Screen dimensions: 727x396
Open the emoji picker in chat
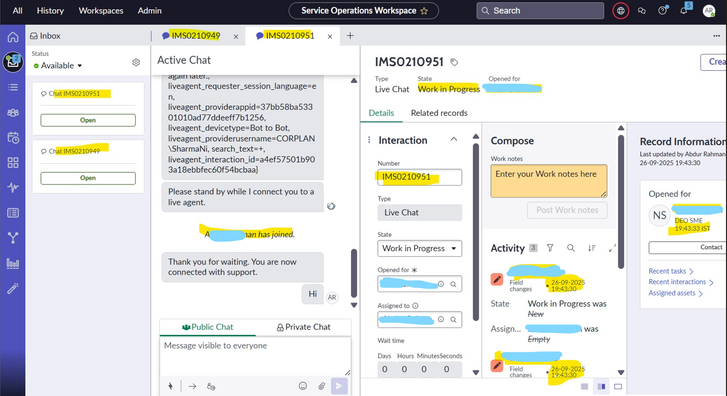click(x=303, y=386)
